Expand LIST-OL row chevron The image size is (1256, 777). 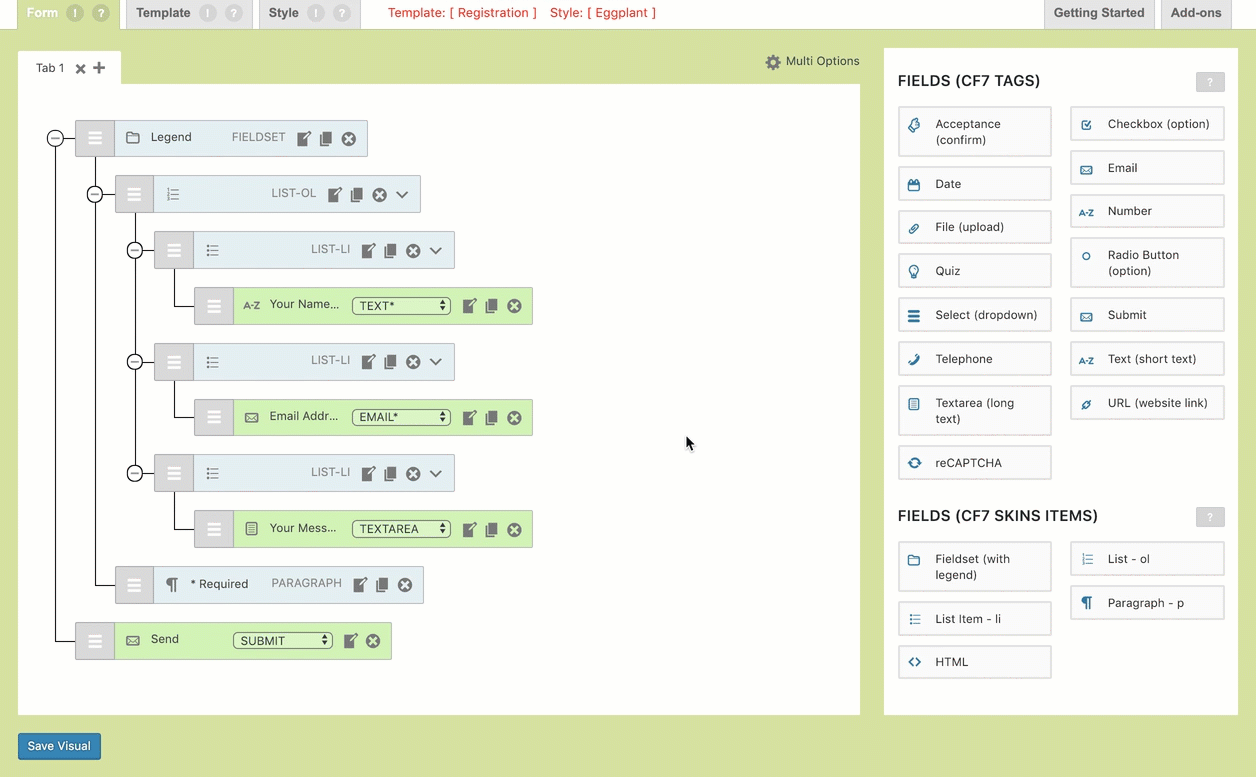click(402, 195)
